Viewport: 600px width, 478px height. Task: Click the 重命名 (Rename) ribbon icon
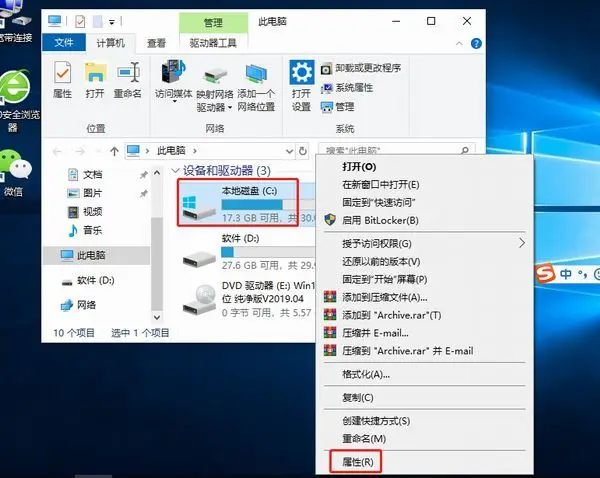pos(127,80)
